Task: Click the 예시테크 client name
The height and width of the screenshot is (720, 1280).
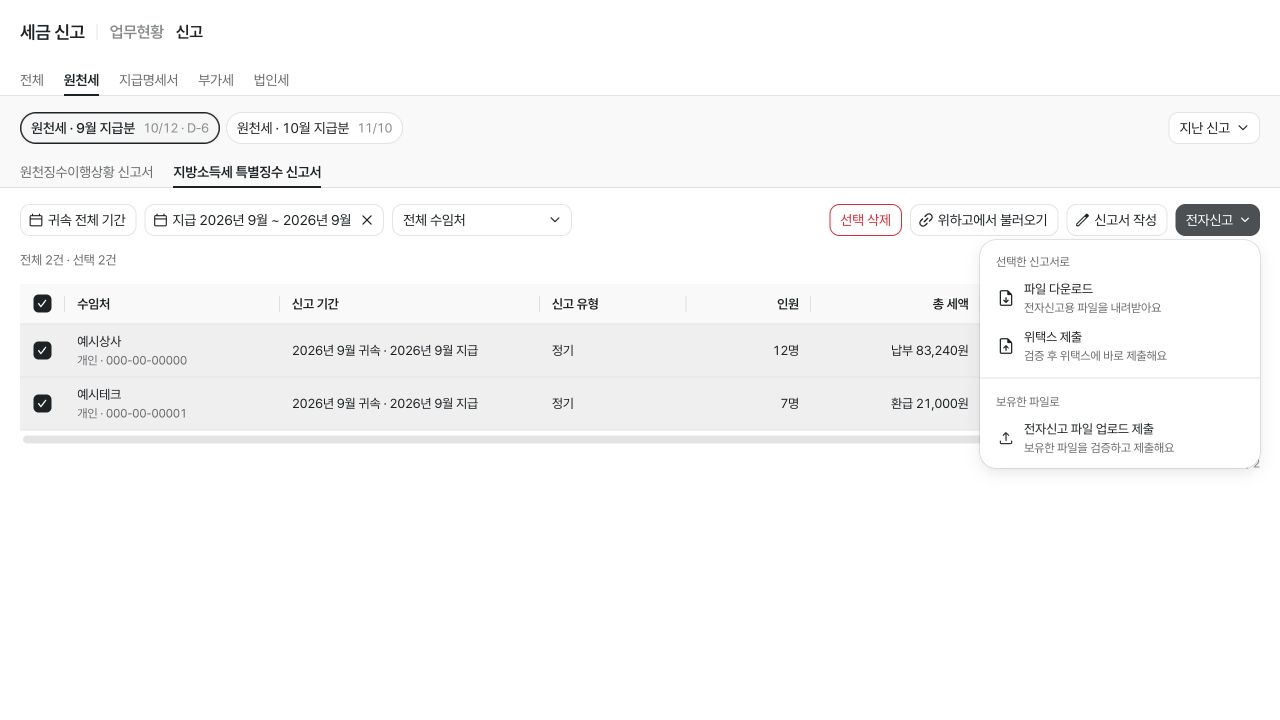Action: [99, 395]
